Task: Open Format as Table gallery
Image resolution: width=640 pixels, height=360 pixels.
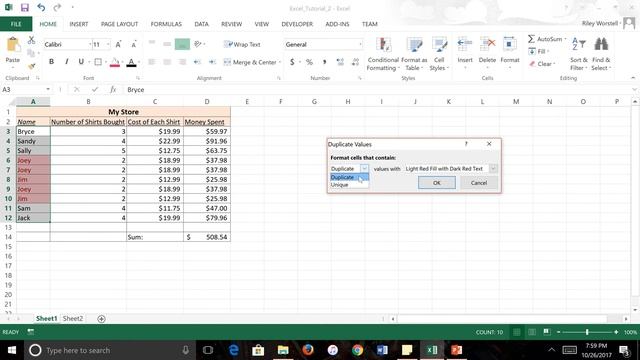Action: (414, 54)
